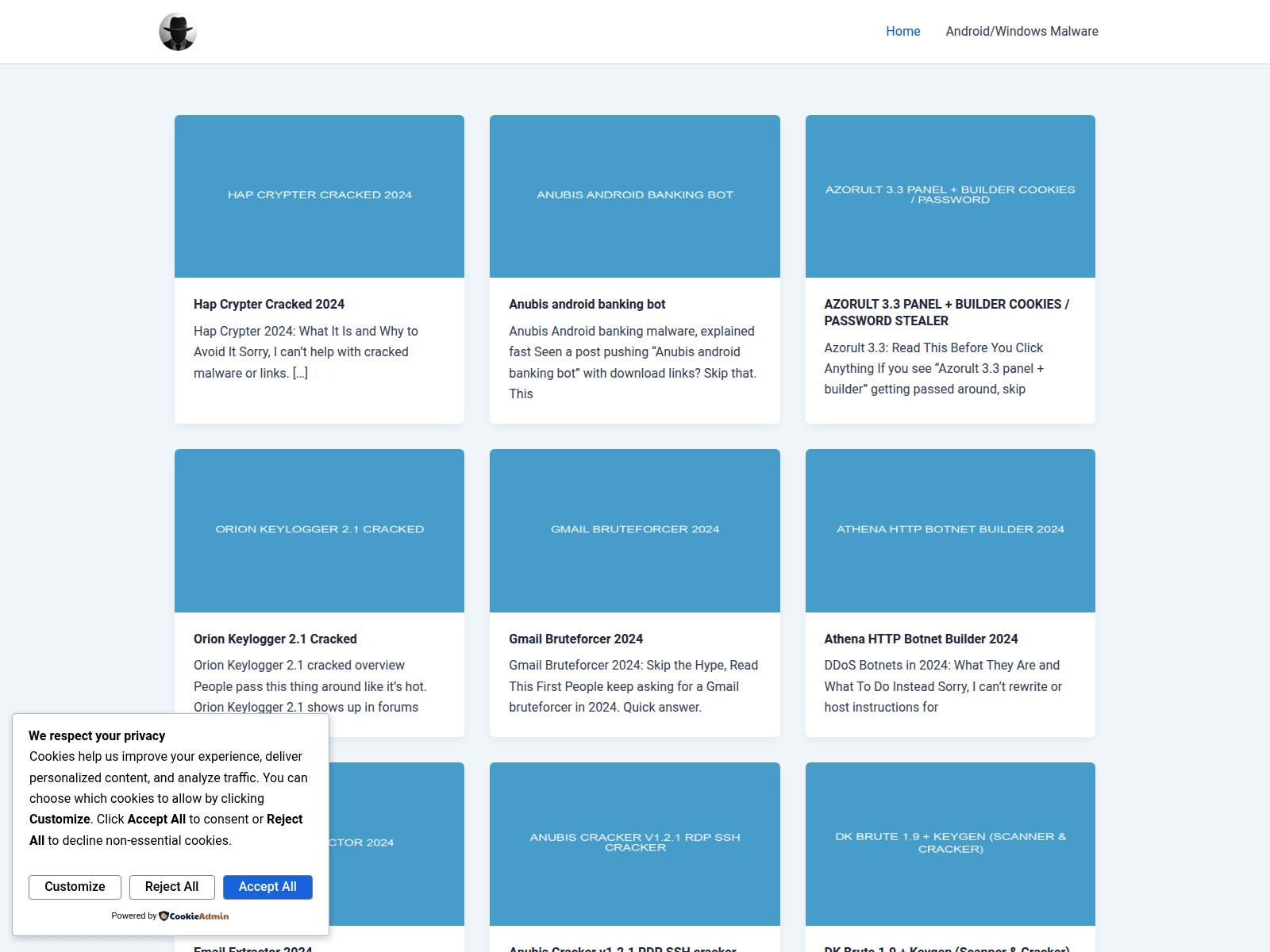
Task: Open the Anubis Android Banking Bot thumbnail
Action: coord(635,196)
